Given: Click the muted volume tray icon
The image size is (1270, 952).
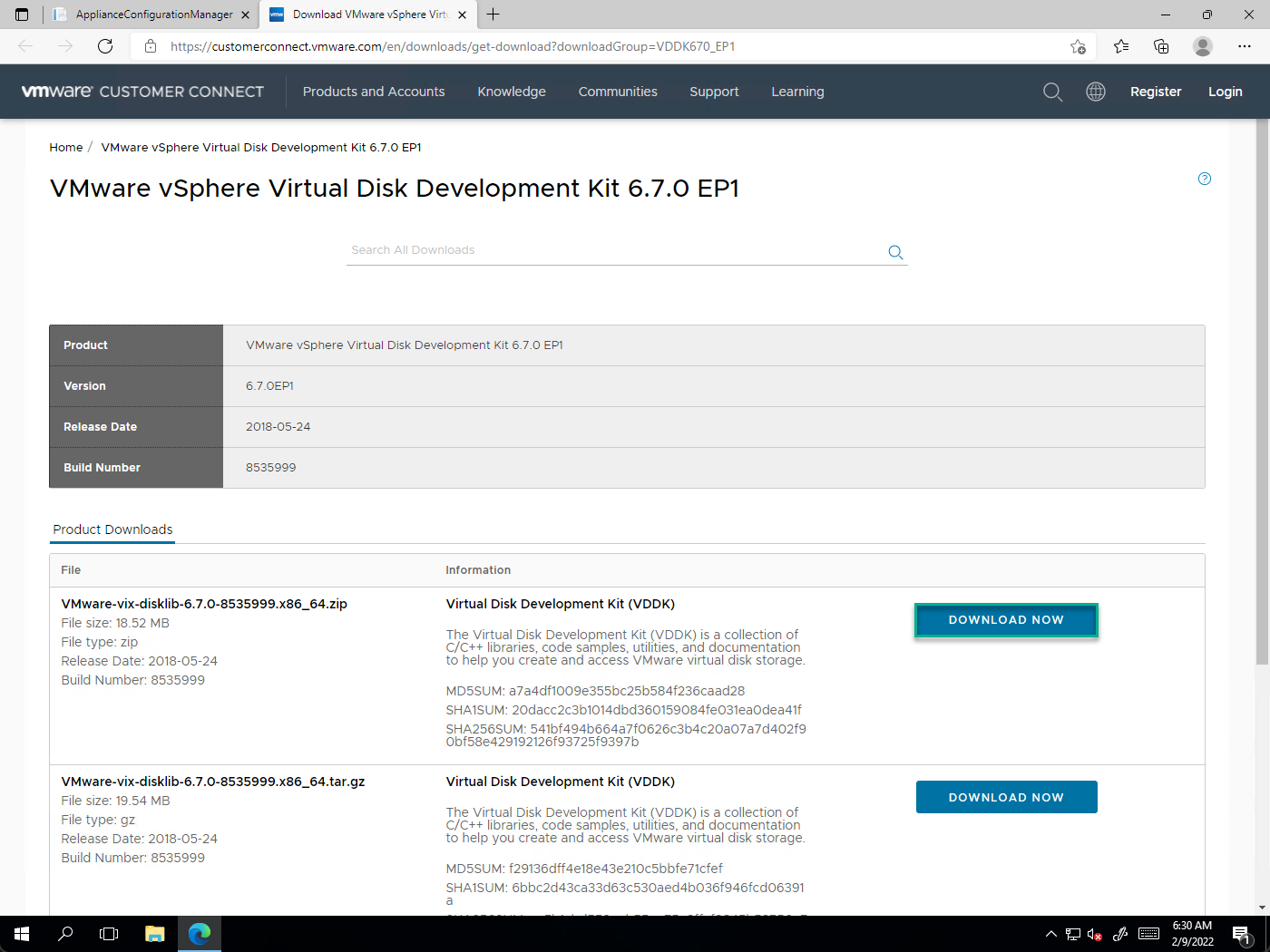Looking at the screenshot, I should 1095,934.
